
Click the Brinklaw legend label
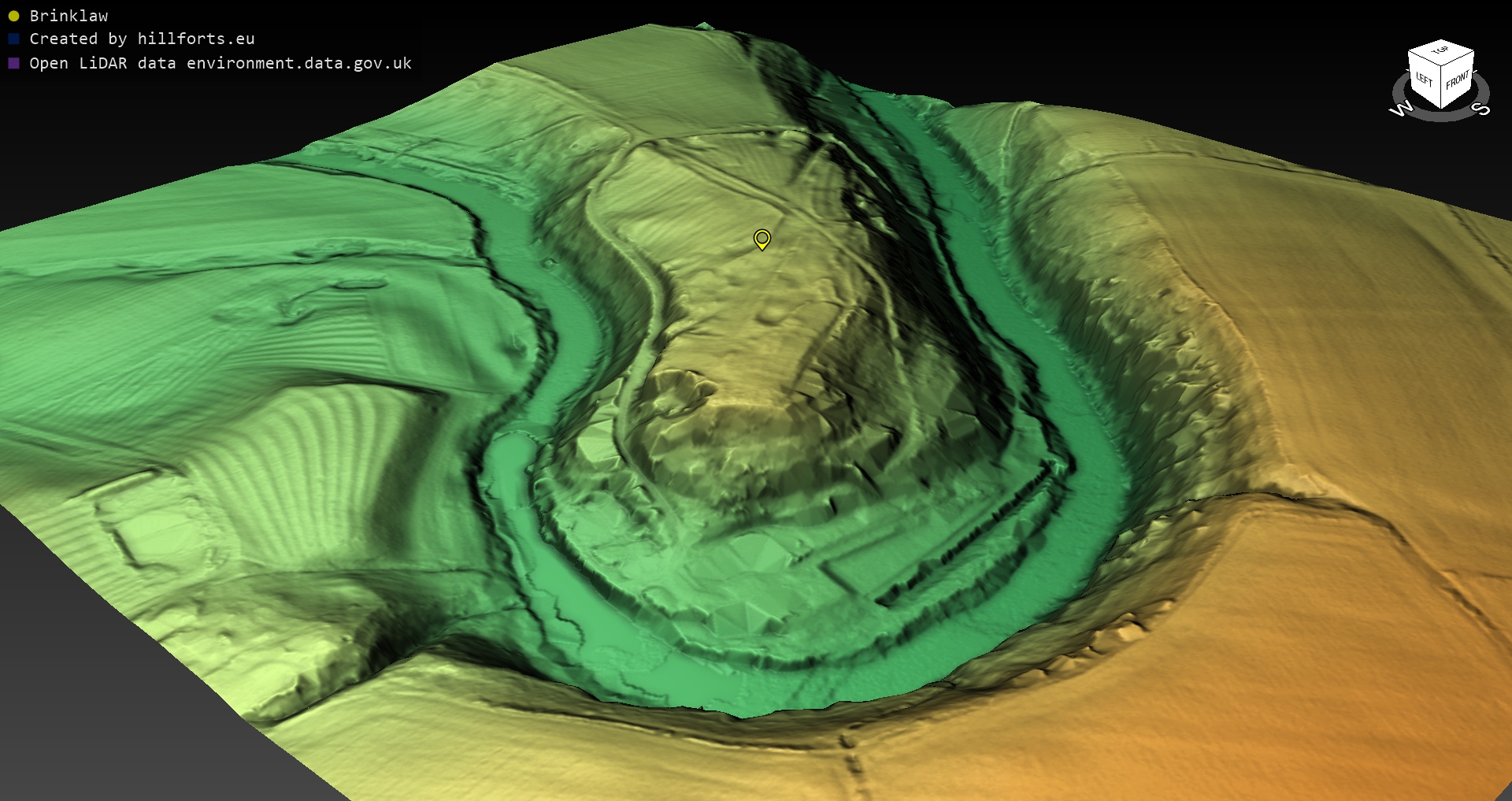tap(69, 16)
